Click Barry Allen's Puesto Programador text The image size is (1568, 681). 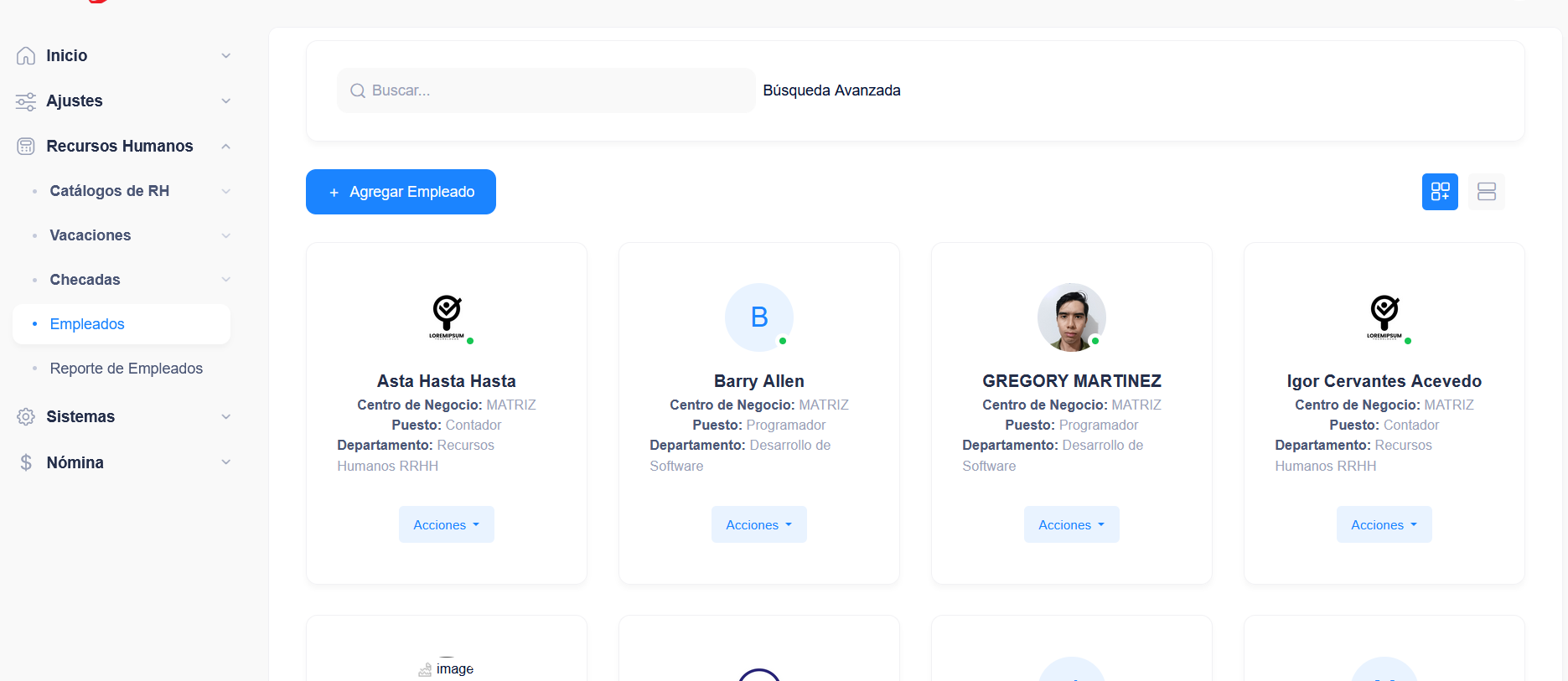pyautogui.click(x=759, y=426)
